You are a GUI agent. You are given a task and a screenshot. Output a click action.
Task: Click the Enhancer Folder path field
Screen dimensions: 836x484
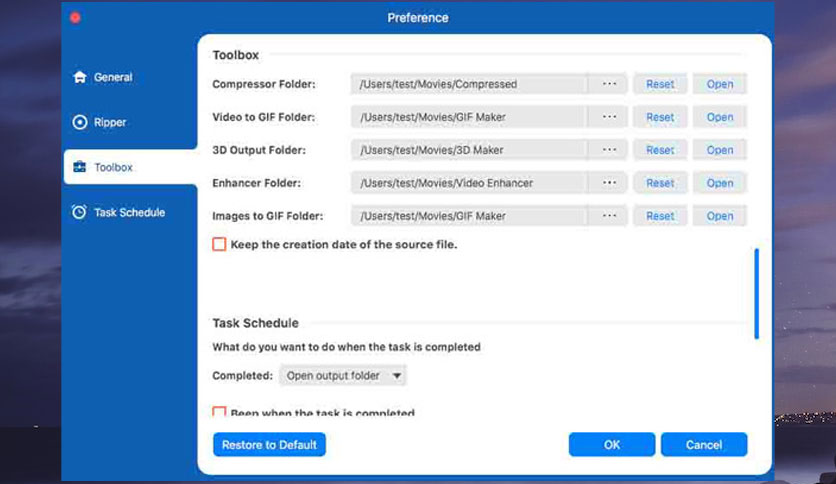(x=469, y=183)
